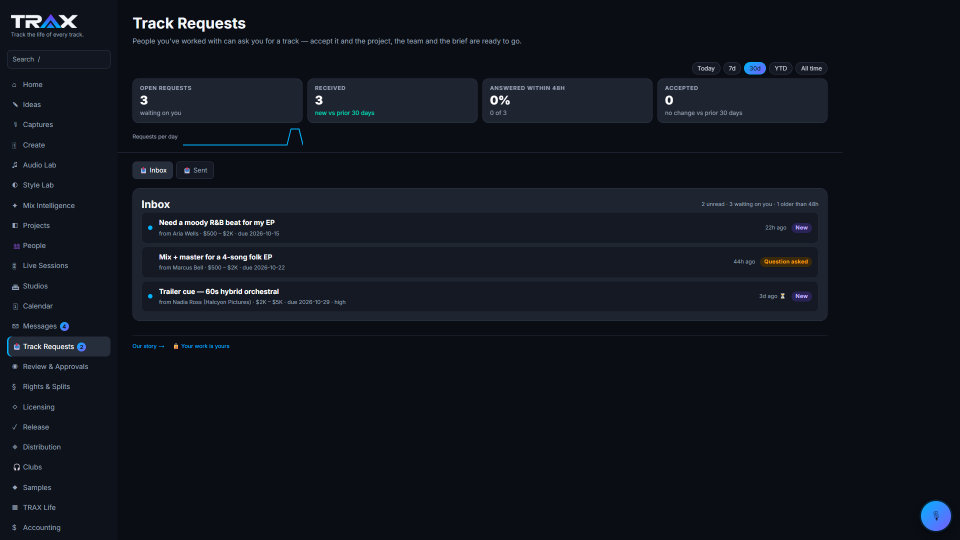Viewport: 960px width, 540px height.
Task: Open the Messages menu item
Action: pos(59,326)
